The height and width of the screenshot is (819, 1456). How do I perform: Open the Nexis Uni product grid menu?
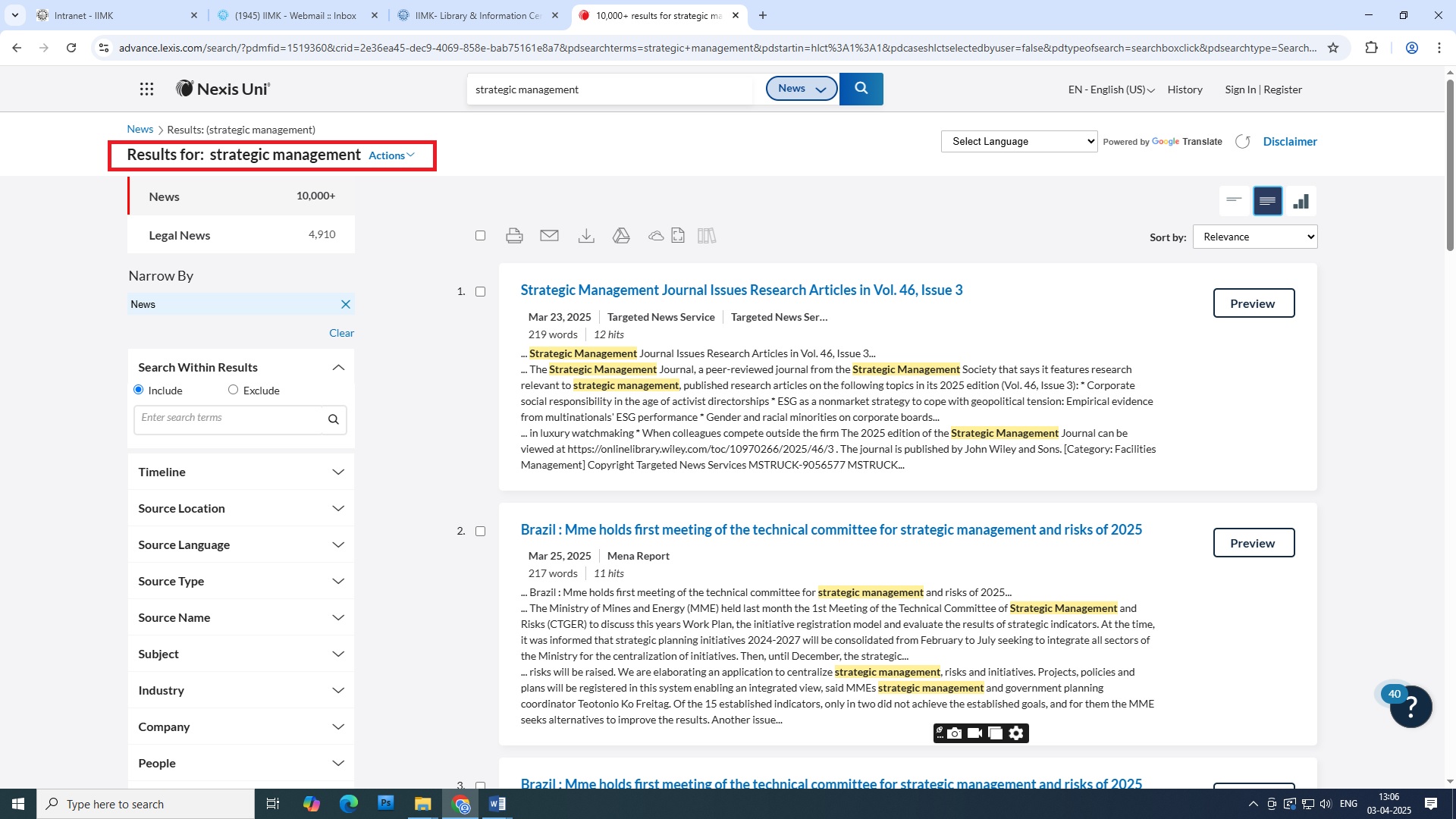click(x=146, y=89)
